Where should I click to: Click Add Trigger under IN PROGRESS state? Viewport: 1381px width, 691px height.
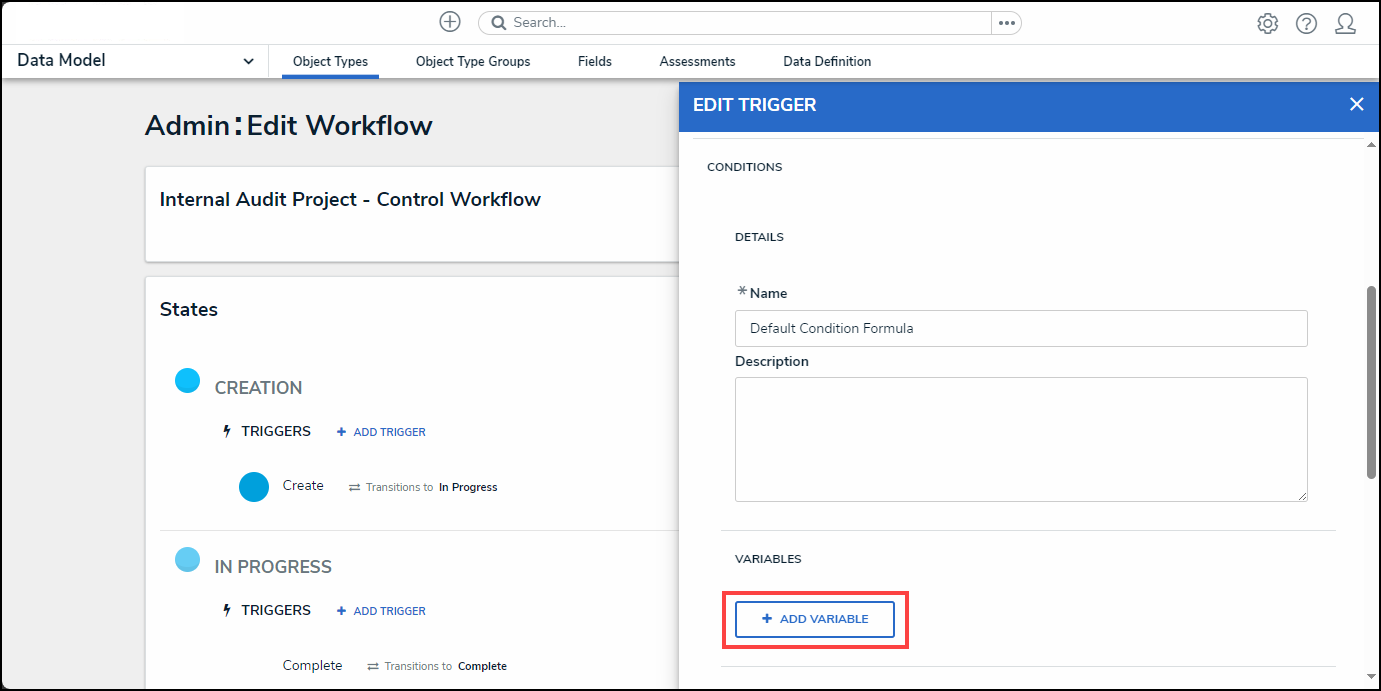pos(381,611)
